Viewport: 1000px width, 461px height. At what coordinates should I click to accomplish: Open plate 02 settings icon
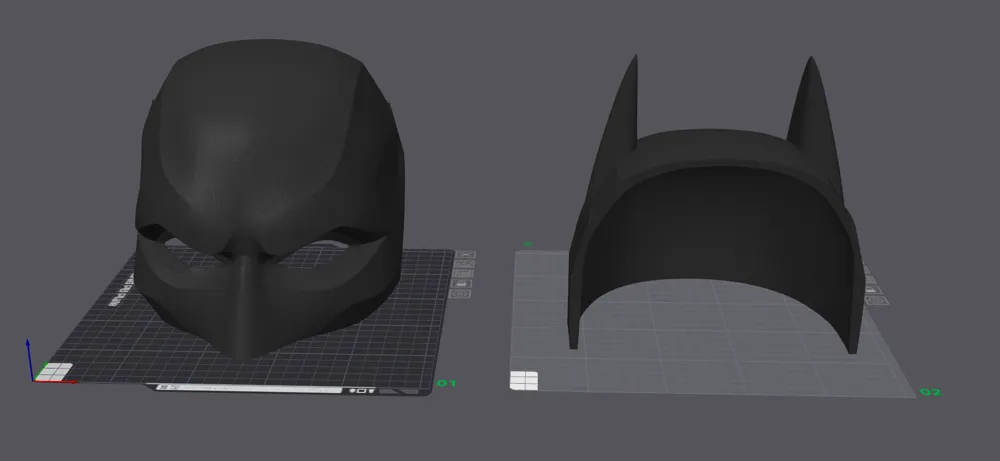(876, 300)
